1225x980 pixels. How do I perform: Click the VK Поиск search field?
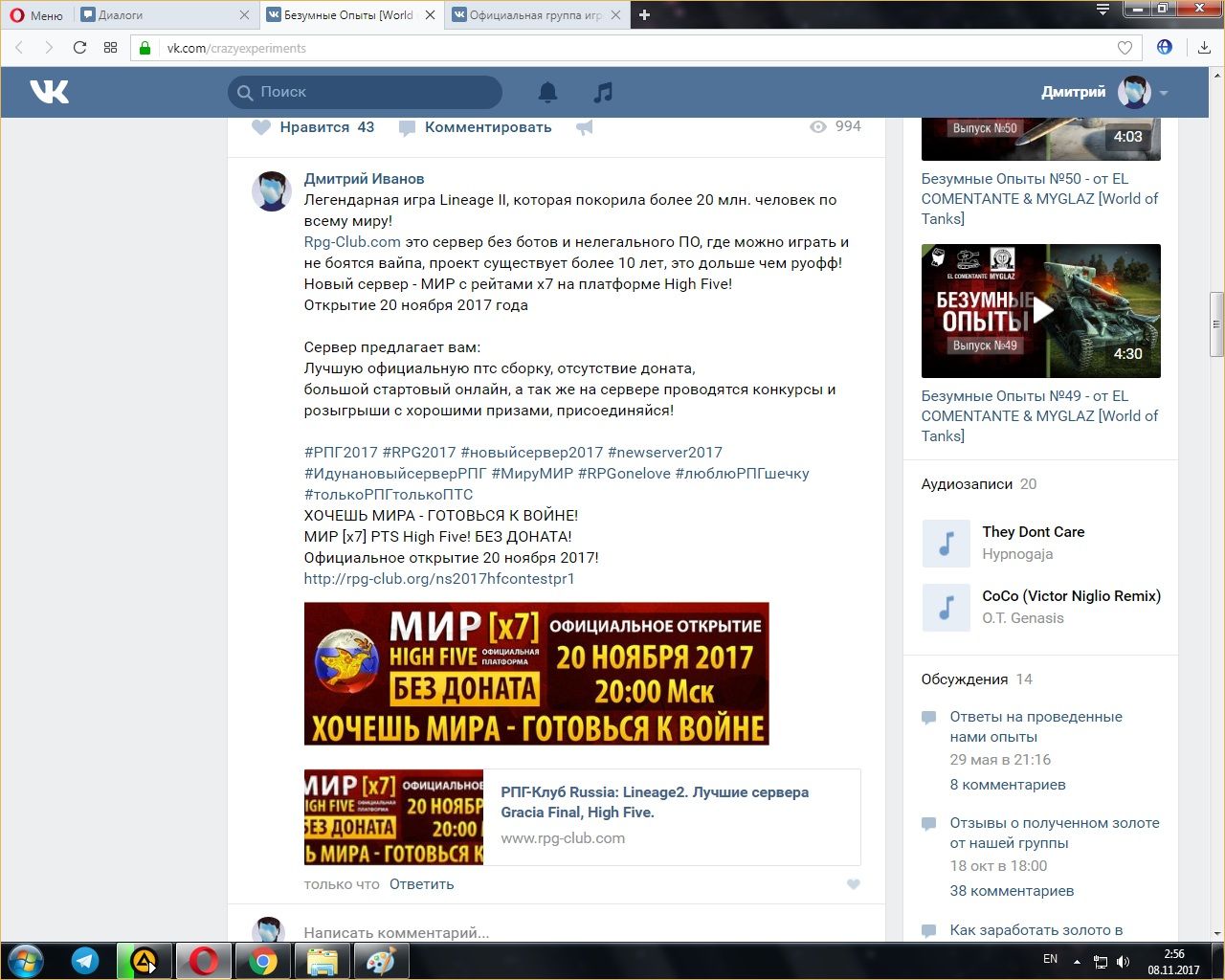(365, 92)
